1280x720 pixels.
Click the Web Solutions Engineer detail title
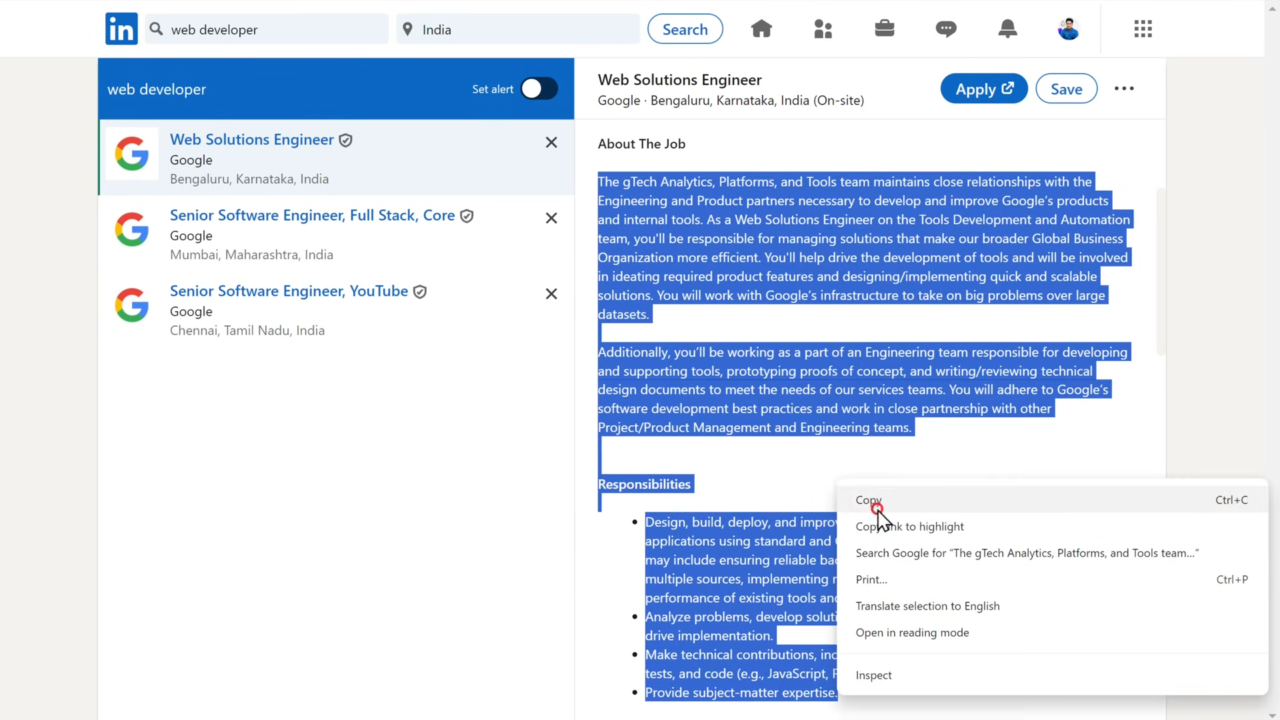click(680, 80)
